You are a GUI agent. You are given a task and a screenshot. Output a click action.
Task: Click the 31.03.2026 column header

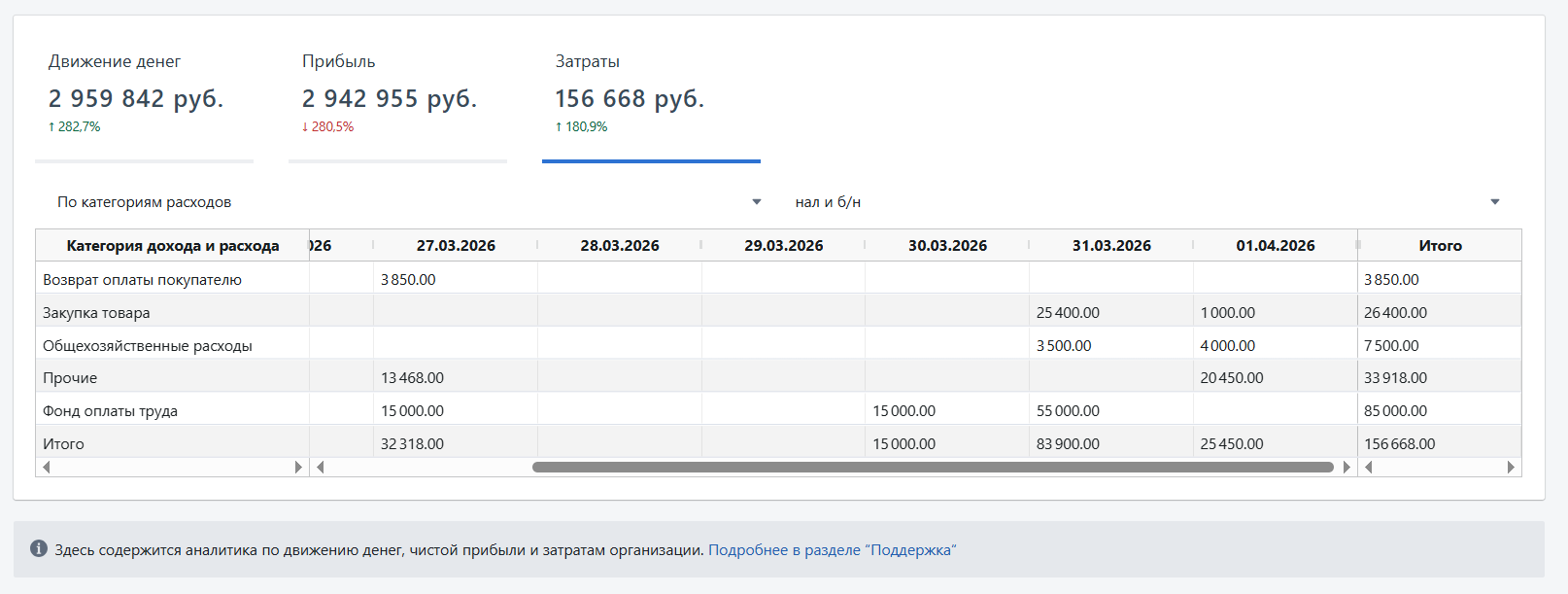[x=1111, y=246]
